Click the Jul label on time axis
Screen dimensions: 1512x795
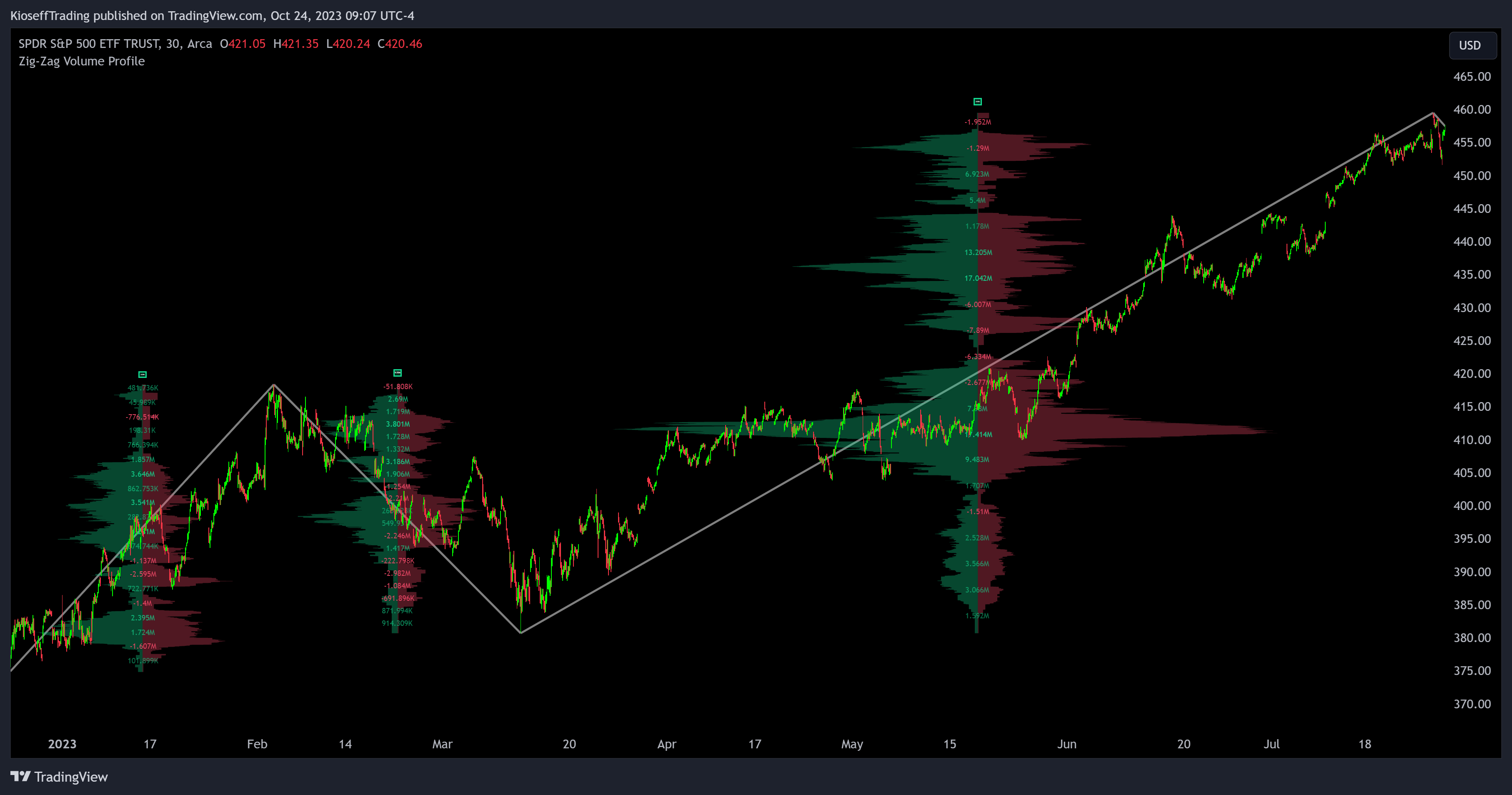(x=1272, y=744)
